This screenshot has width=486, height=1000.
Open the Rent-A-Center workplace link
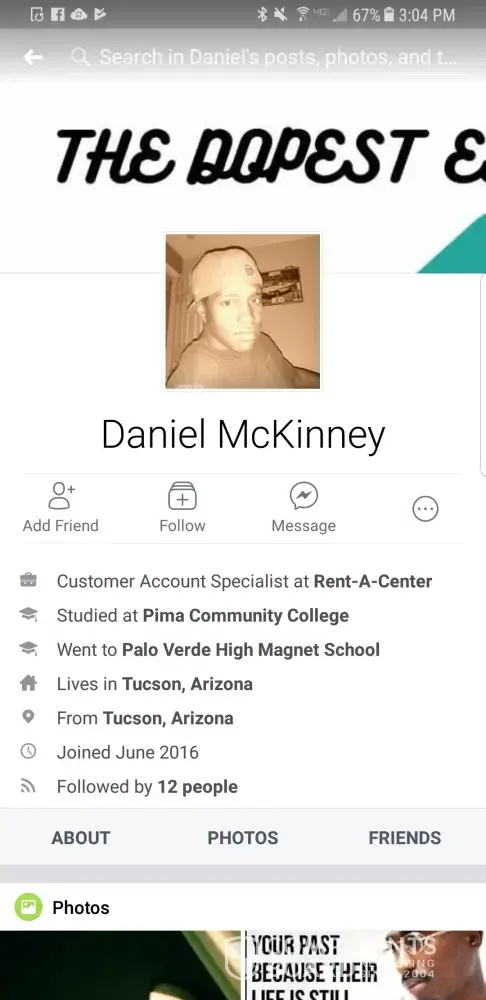pyautogui.click(x=373, y=581)
